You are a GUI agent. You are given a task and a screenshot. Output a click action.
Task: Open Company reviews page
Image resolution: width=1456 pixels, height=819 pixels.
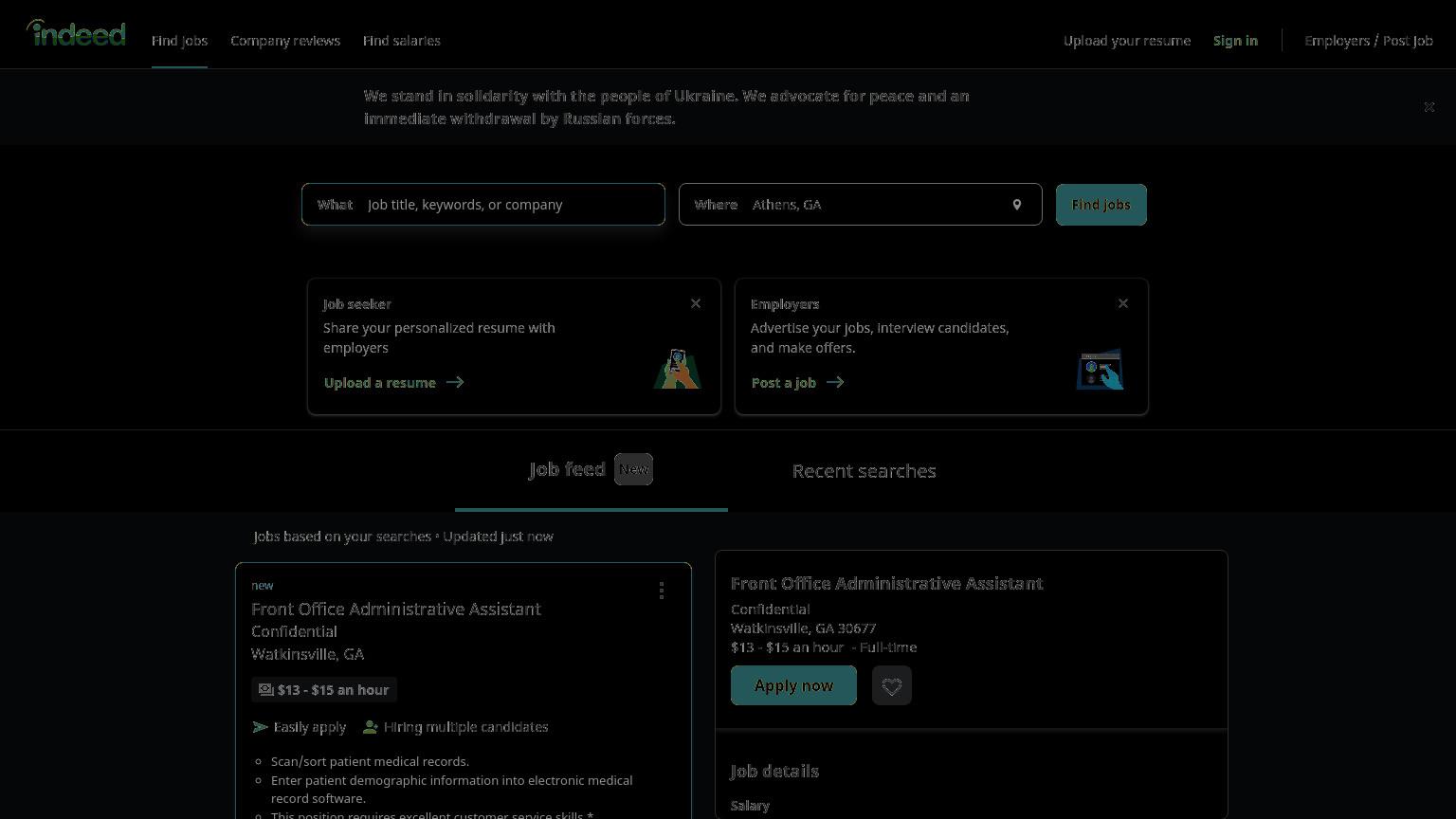coord(285,41)
